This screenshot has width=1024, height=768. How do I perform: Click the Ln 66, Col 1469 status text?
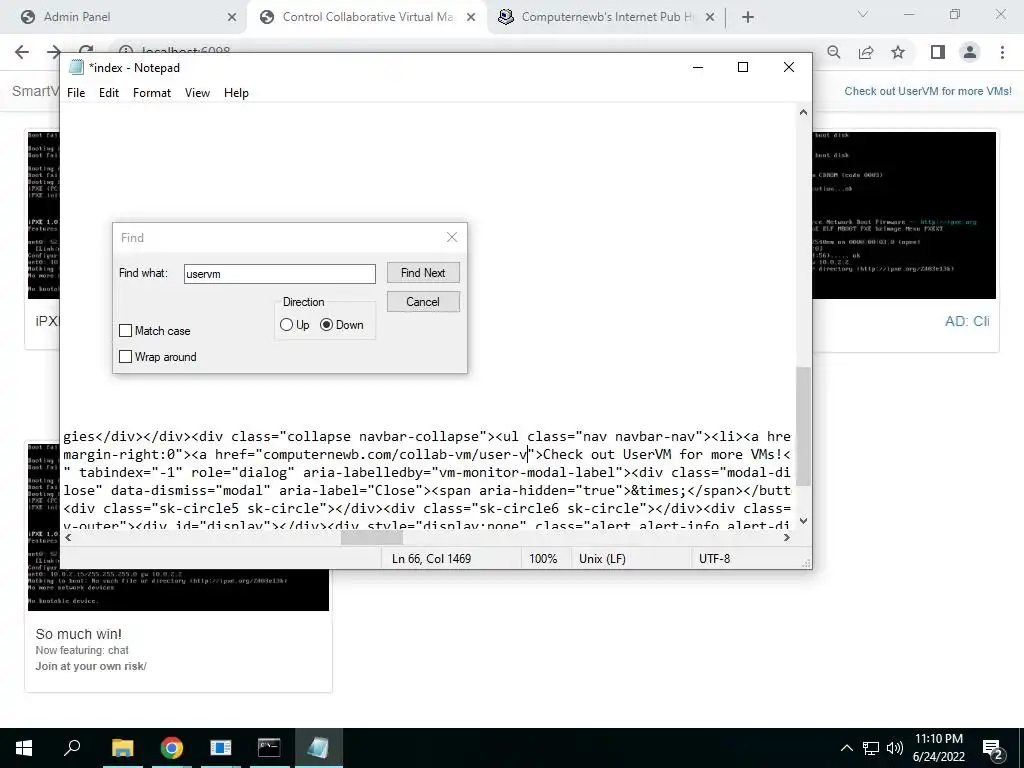[431, 559]
